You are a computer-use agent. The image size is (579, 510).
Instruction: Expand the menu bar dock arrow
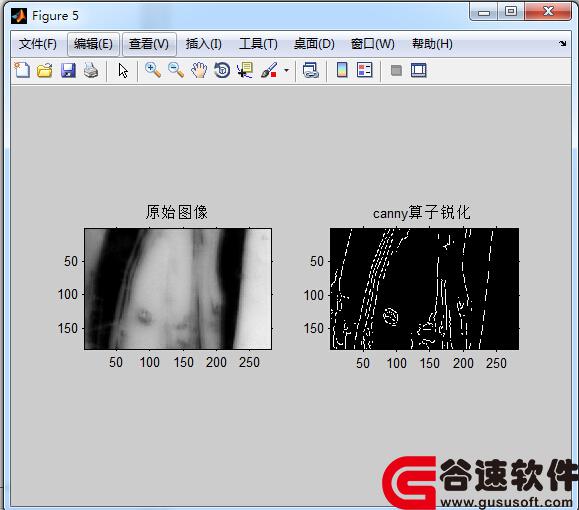(x=562, y=44)
